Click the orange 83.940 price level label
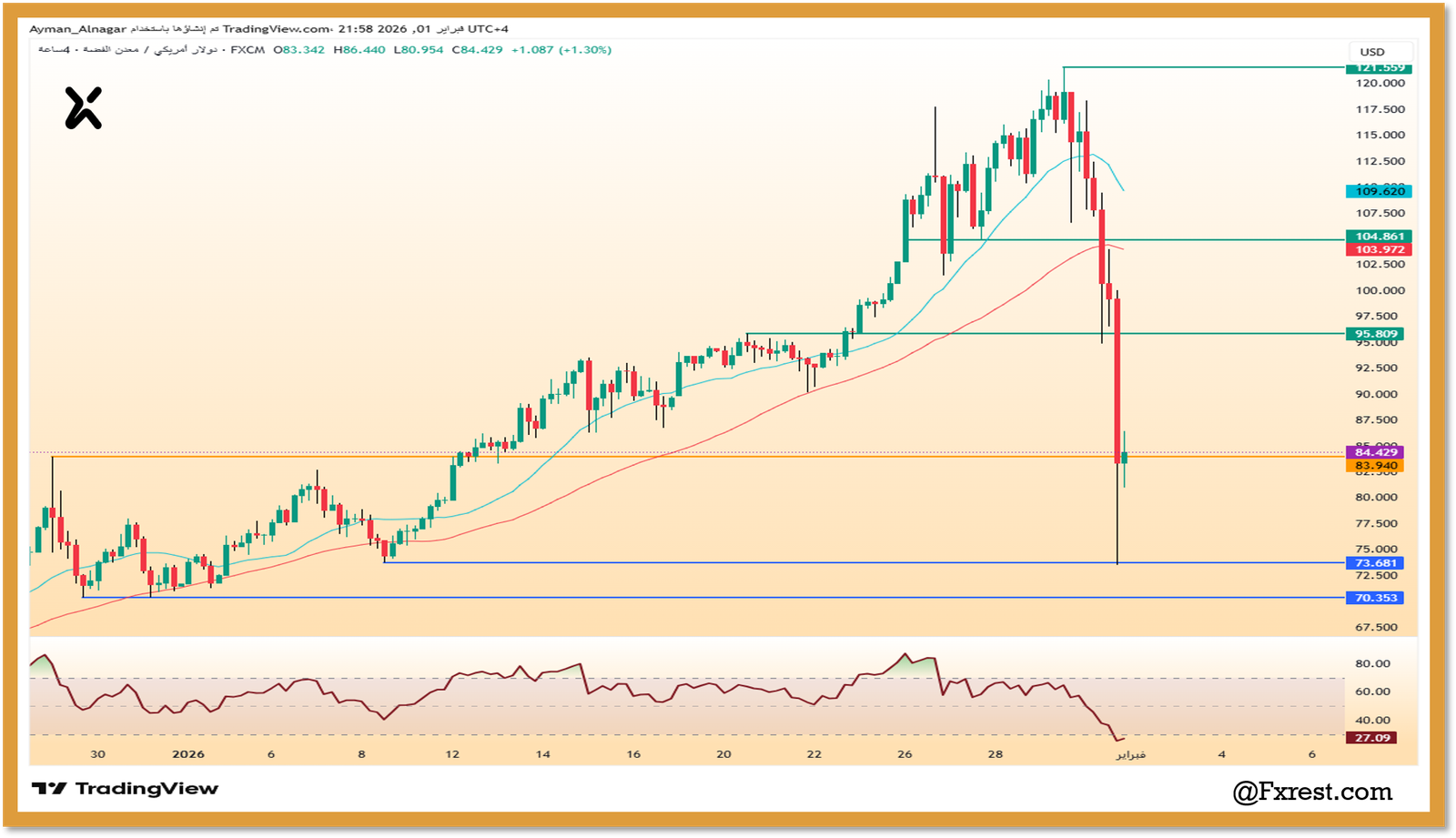Screen dimensions: 1456x838 coord(1376,465)
